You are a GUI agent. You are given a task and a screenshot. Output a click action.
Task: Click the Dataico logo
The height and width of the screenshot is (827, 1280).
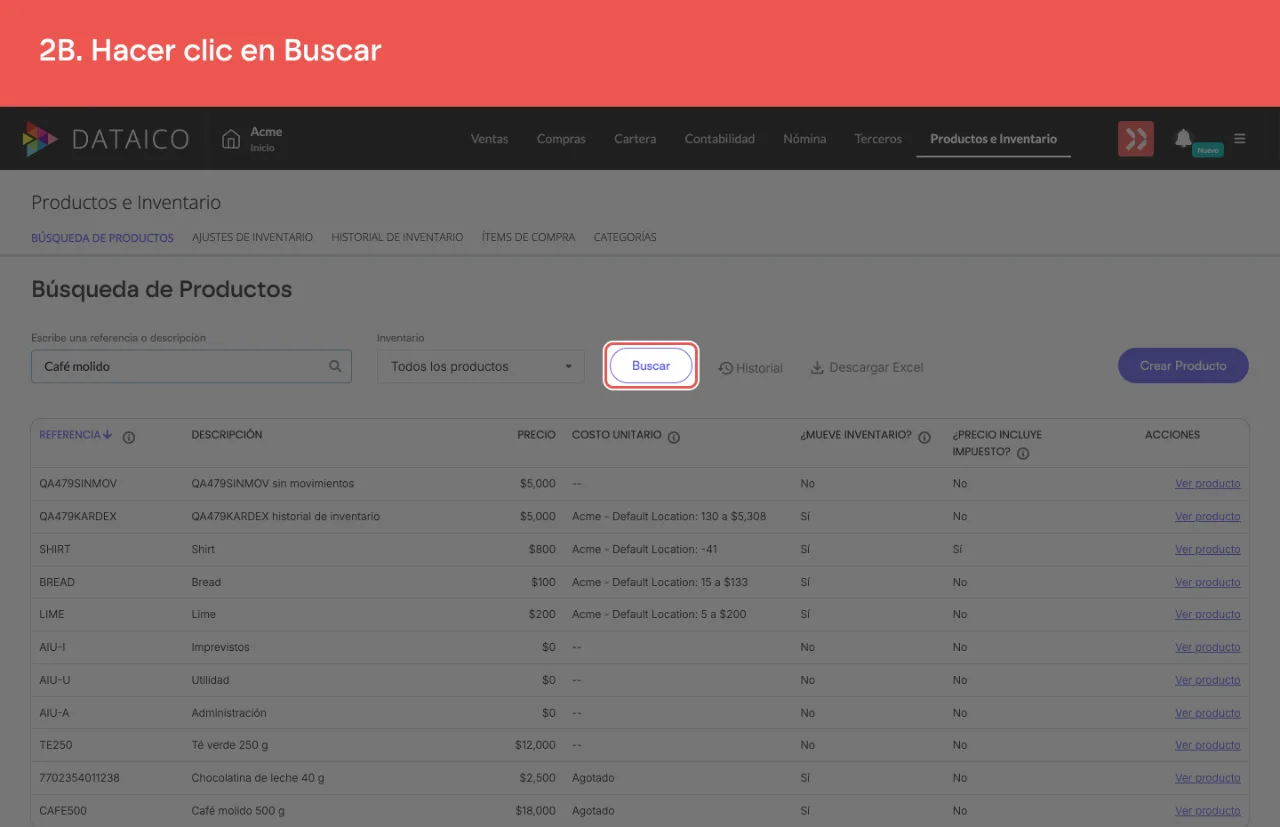(105, 139)
